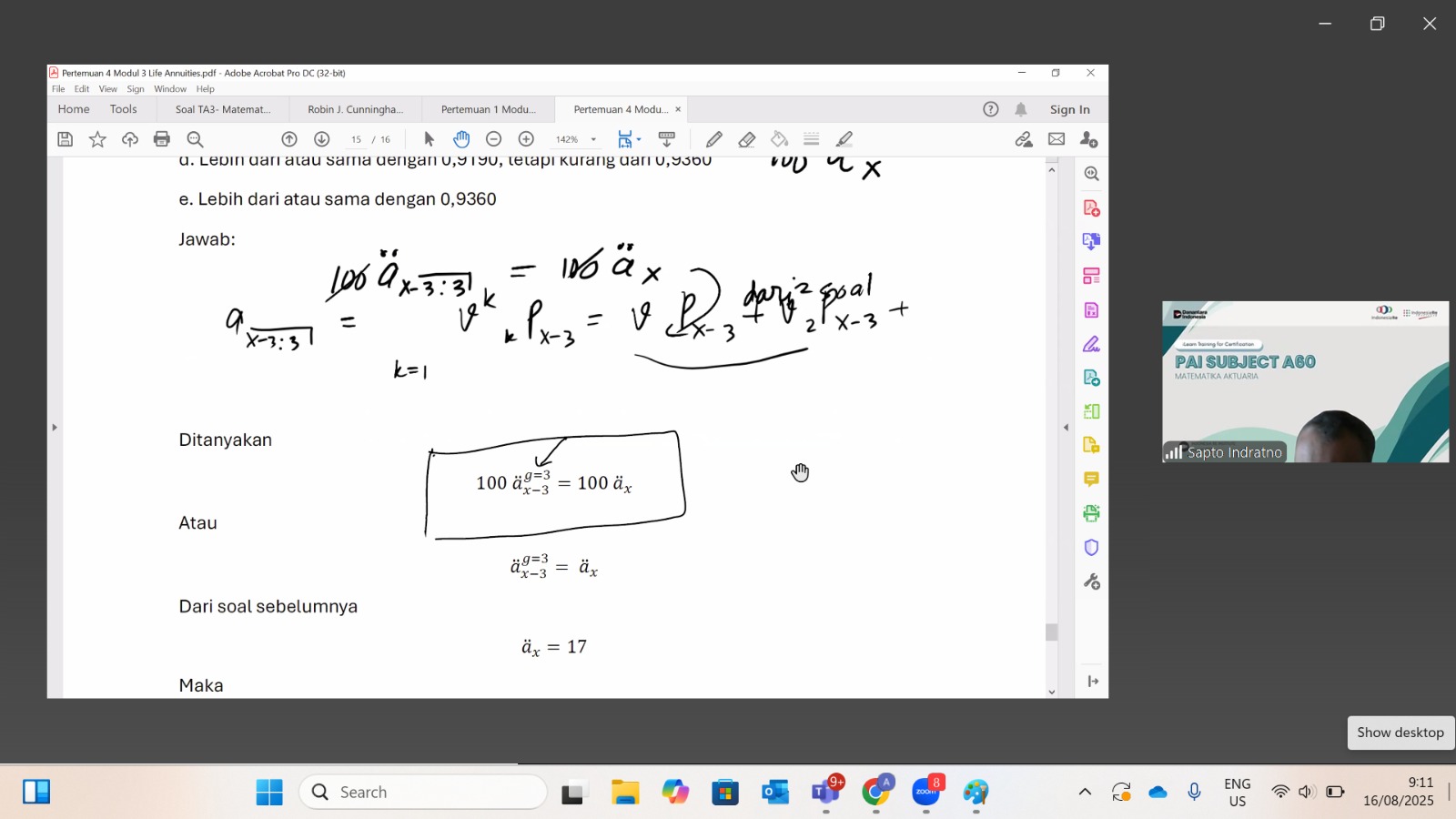Open the Tools view
Image resolution: width=1456 pixels, height=819 pixels.
[123, 109]
